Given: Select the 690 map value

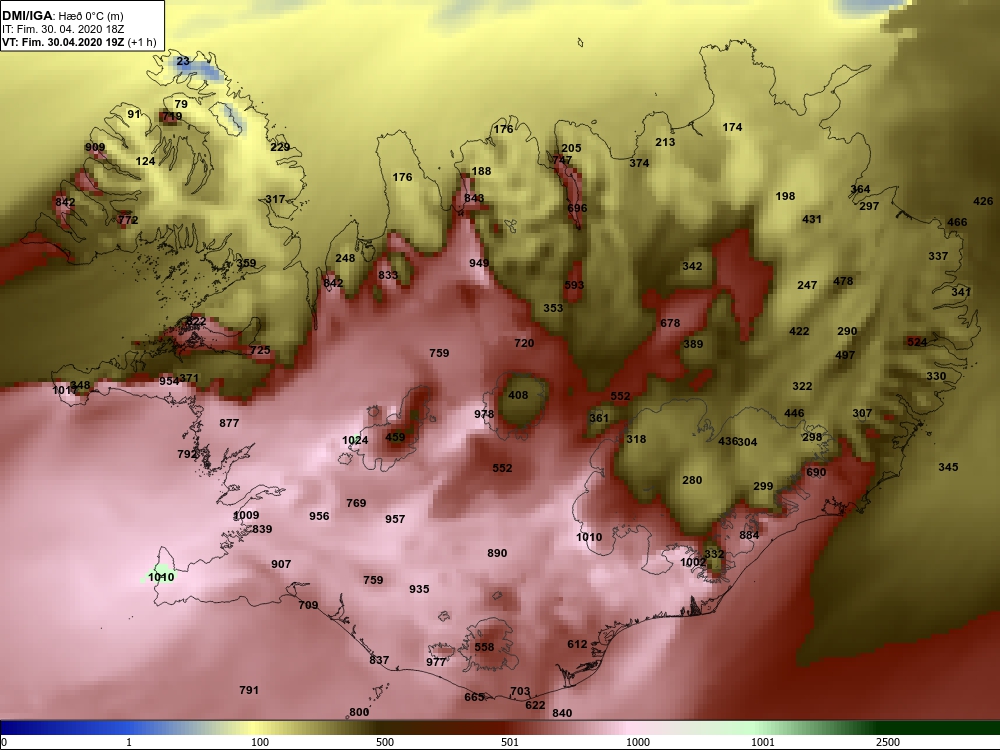Looking at the screenshot, I should pyautogui.click(x=816, y=472).
